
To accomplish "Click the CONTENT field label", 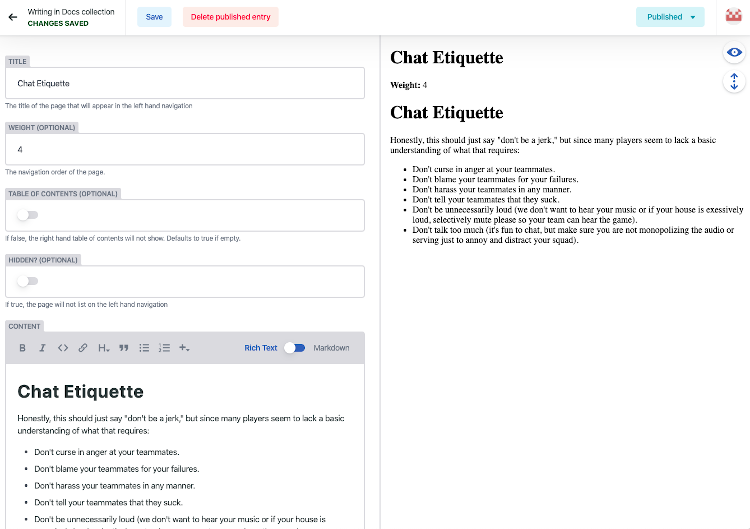I will tap(24, 326).
